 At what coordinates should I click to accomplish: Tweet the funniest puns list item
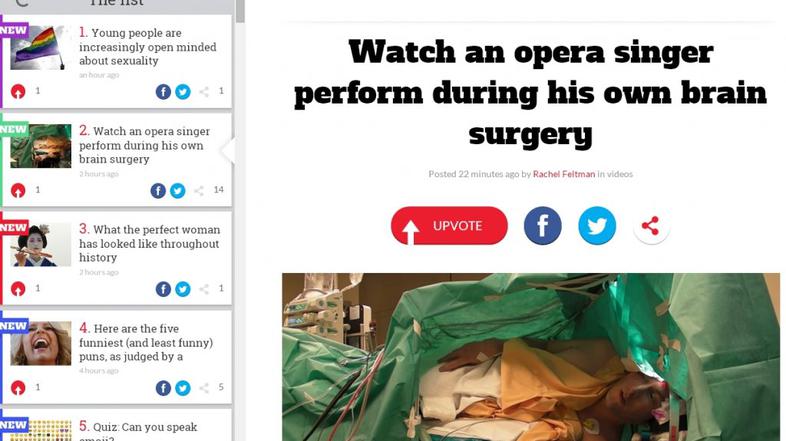pyautogui.click(x=183, y=388)
